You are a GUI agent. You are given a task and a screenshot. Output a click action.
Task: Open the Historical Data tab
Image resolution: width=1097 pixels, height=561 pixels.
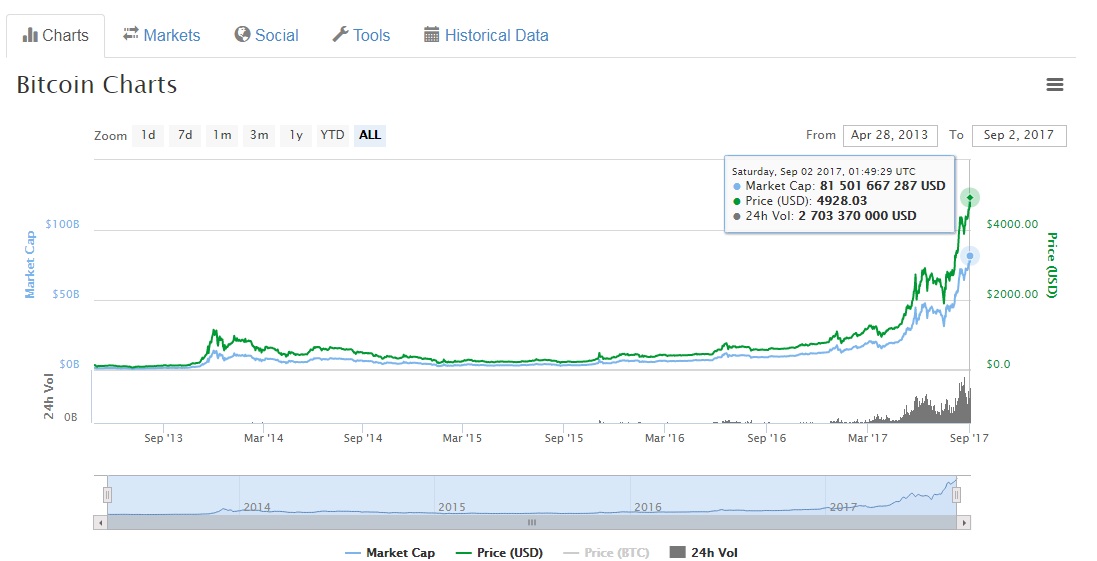tap(486, 35)
